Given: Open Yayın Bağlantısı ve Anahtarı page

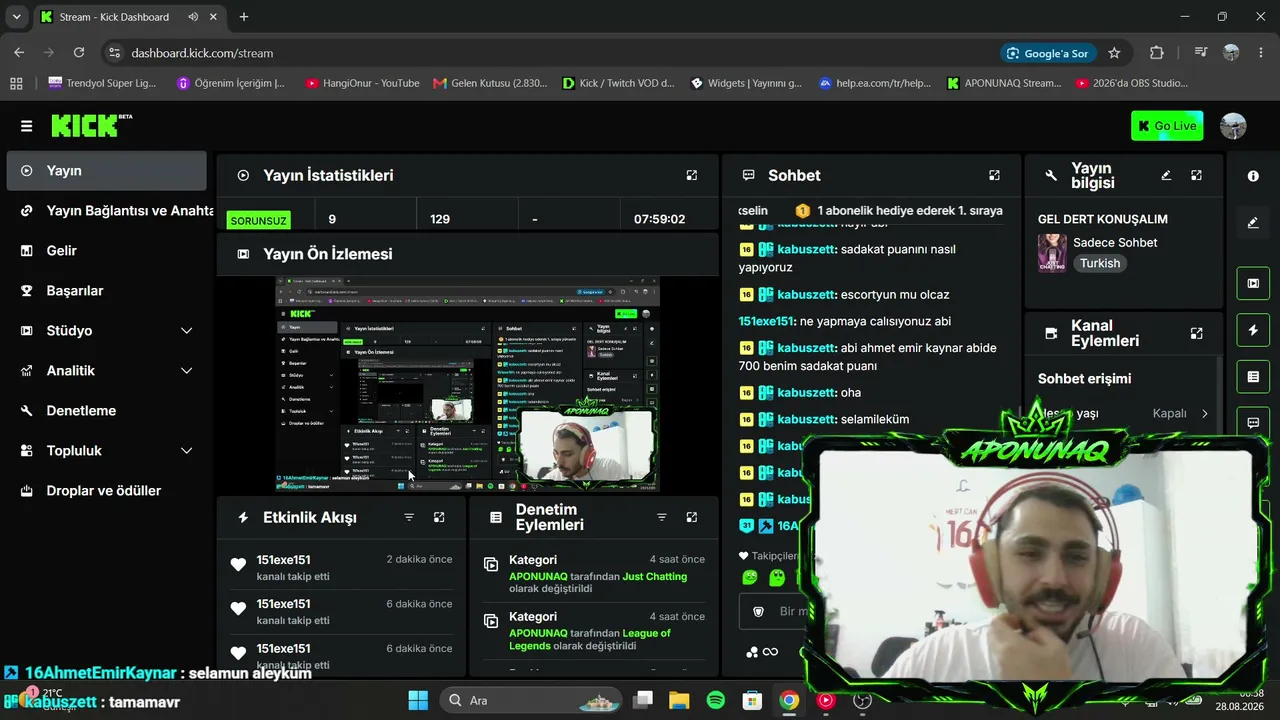Looking at the screenshot, I should 106,211.
